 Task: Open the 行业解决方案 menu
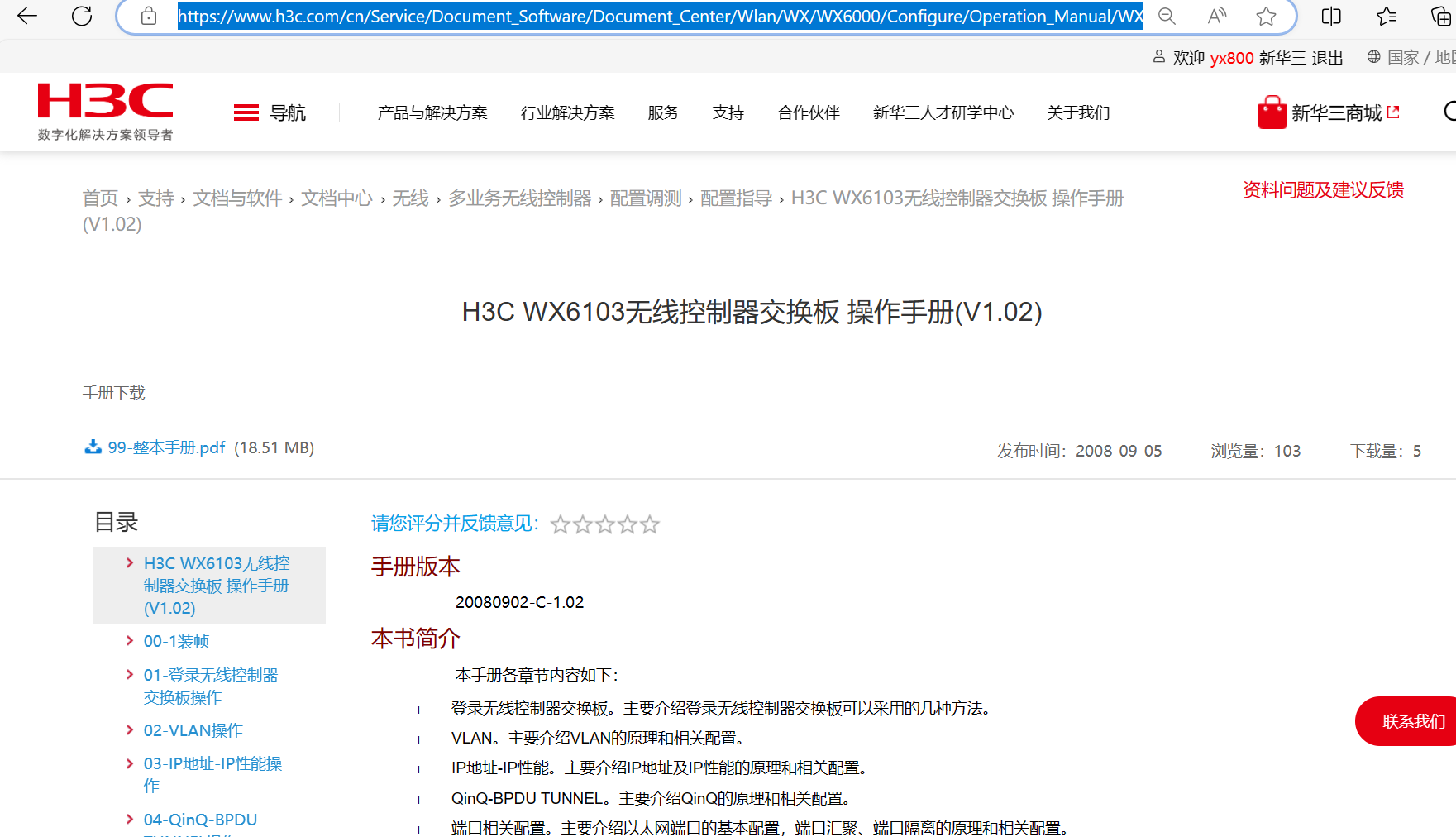pos(567,112)
